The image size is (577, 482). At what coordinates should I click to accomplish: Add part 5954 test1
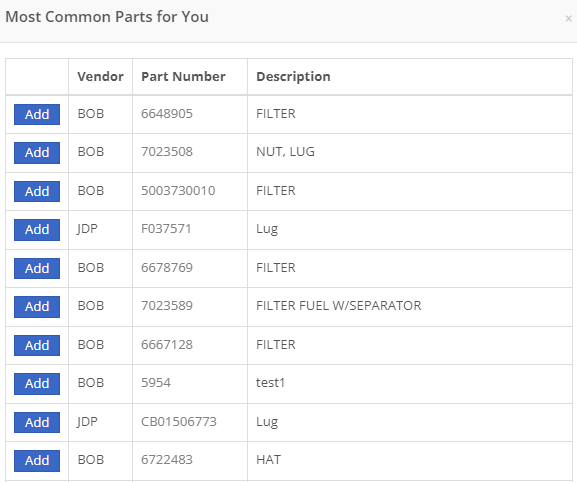pyautogui.click(x=37, y=383)
